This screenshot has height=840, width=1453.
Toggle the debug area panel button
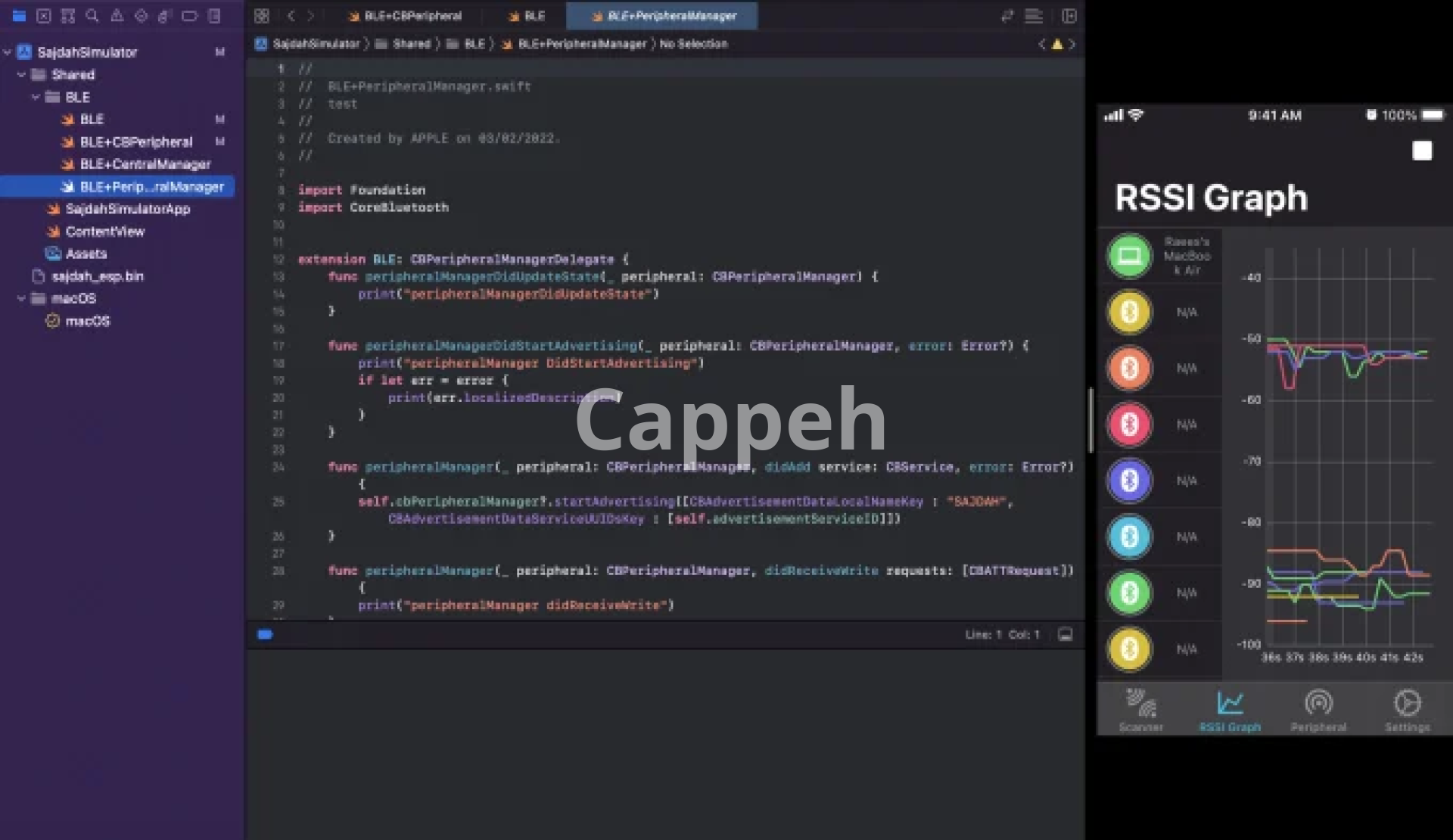coord(1065,634)
